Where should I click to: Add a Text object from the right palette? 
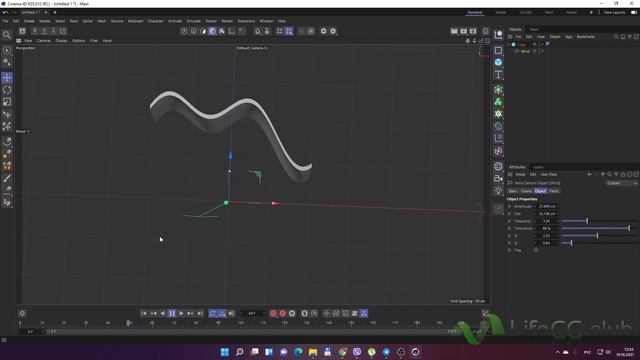coord(498,75)
